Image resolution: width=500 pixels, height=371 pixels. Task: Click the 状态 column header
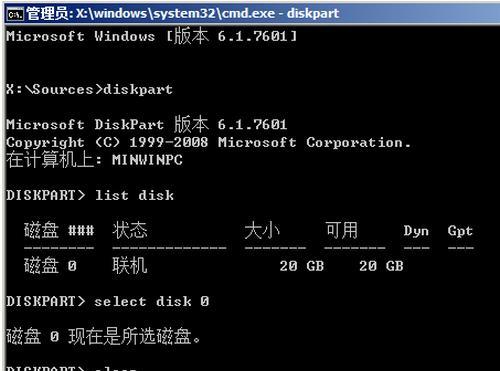130,230
